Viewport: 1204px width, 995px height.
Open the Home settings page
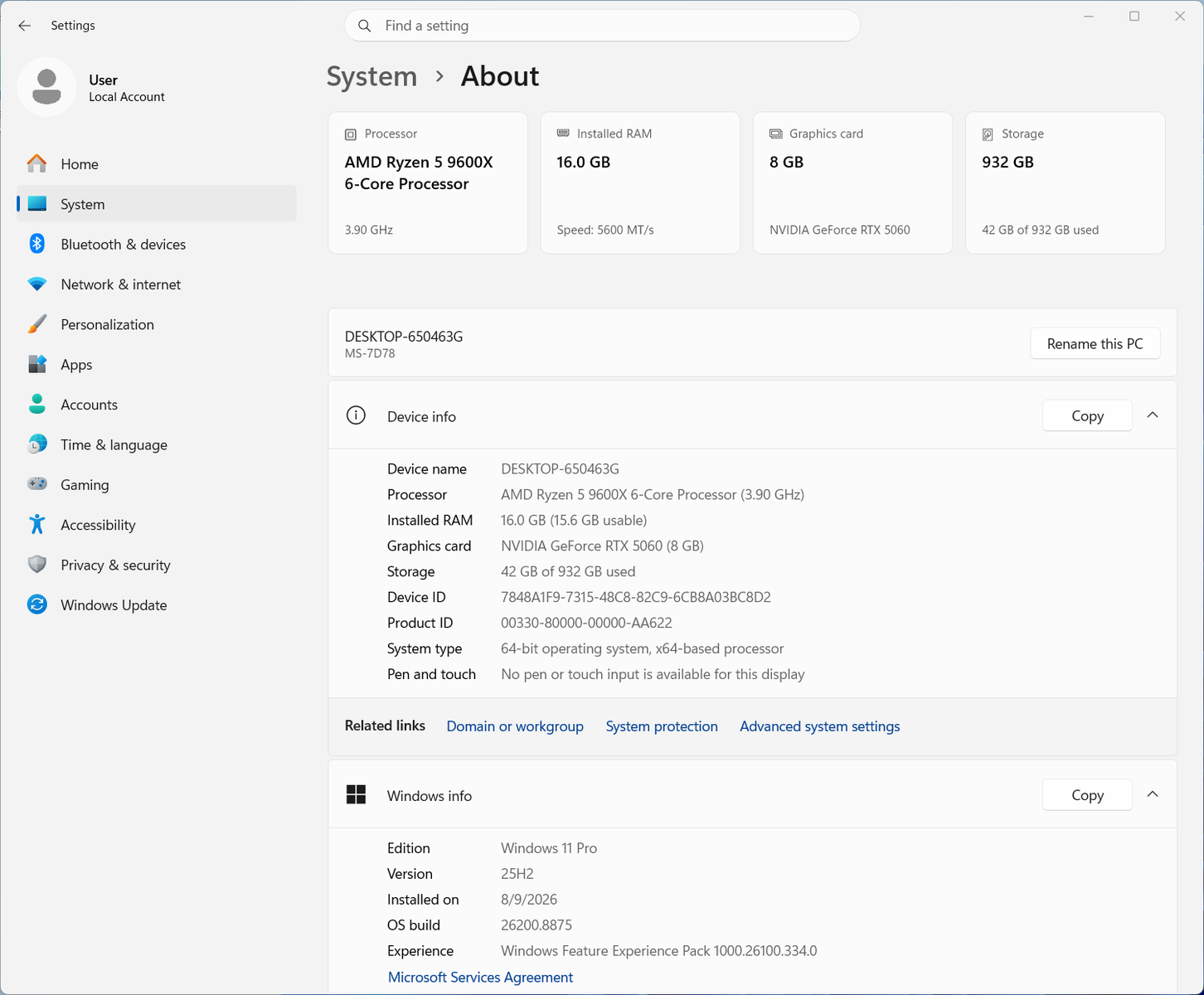[157, 164]
